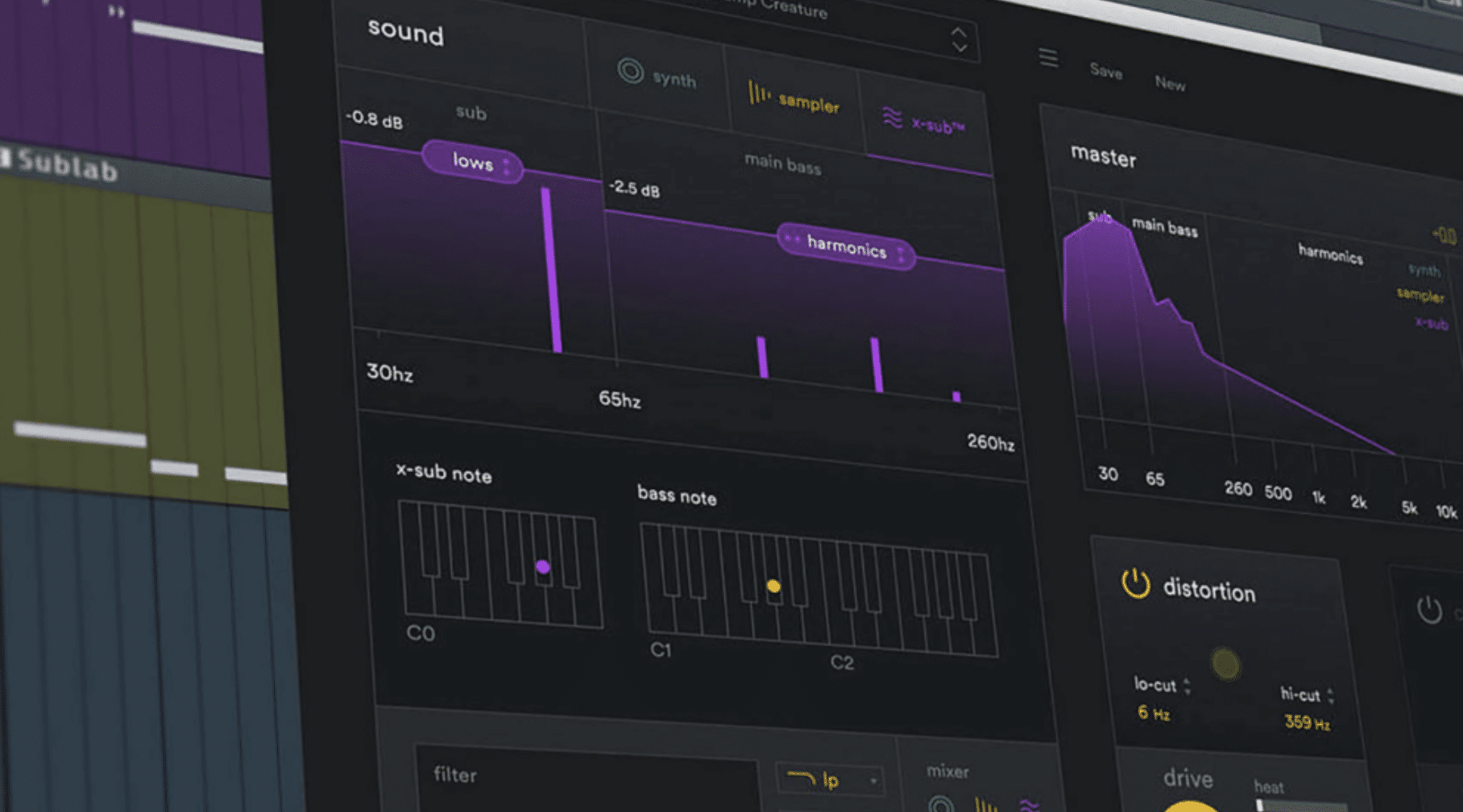
Task: Click the master section title
Action: (x=1103, y=156)
